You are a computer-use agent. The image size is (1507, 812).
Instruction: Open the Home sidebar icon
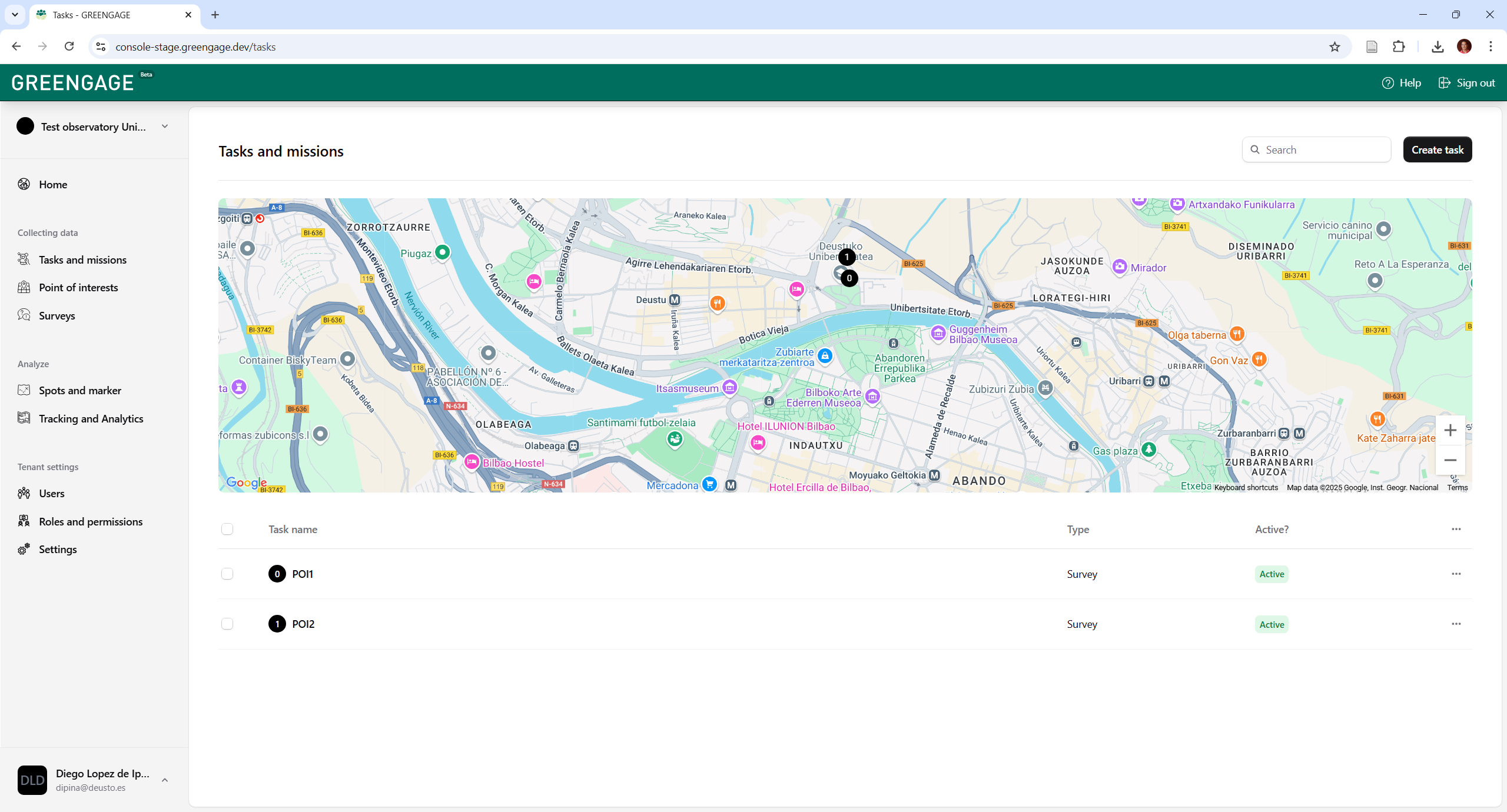(x=24, y=184)
